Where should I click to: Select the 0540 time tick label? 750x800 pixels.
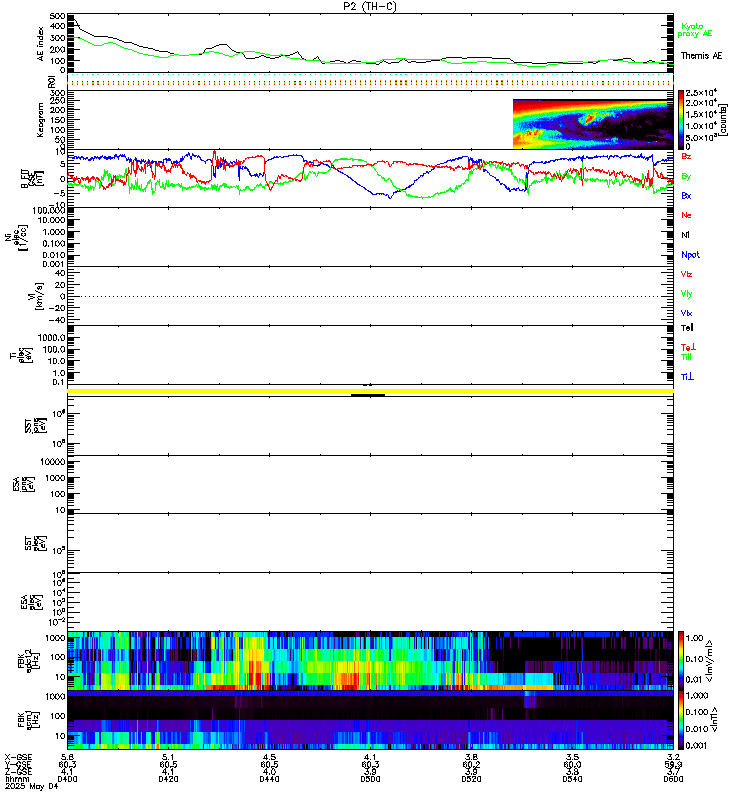572,779
